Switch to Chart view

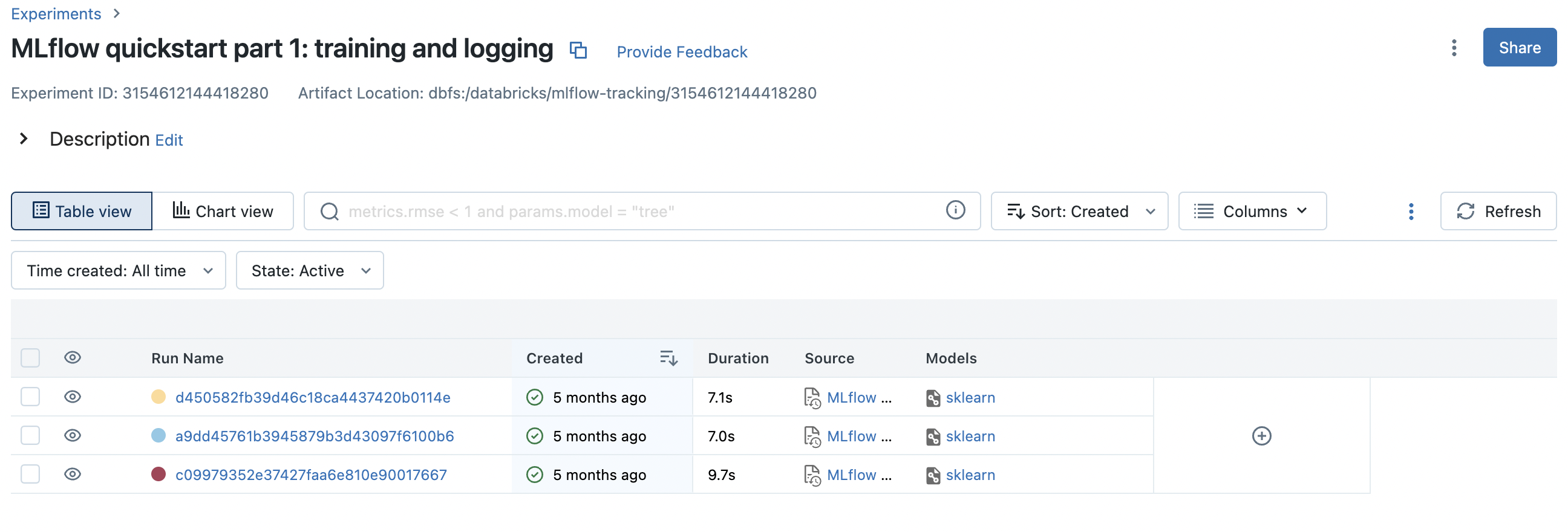[223, 212]
